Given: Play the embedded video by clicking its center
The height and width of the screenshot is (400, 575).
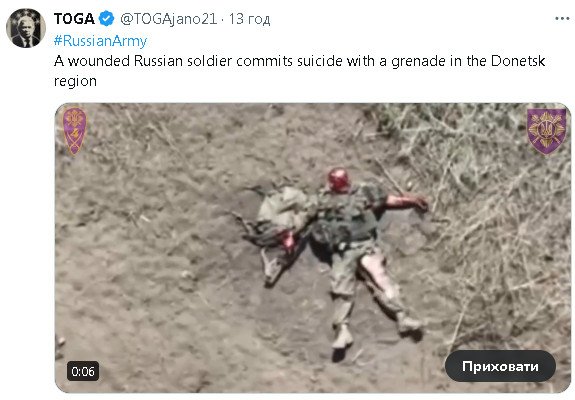Looking at the screenshot, I should (313, 248).
